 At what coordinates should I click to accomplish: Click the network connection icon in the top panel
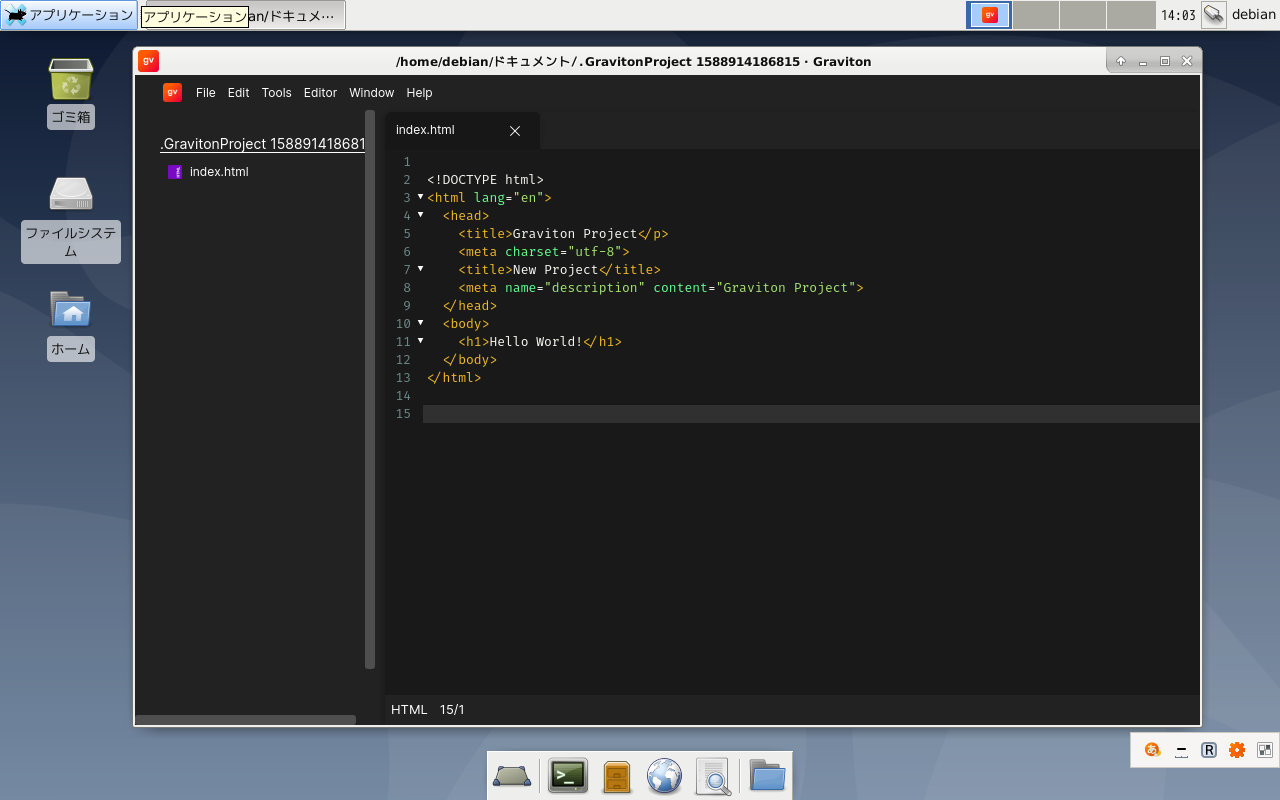coord(1213,15)
